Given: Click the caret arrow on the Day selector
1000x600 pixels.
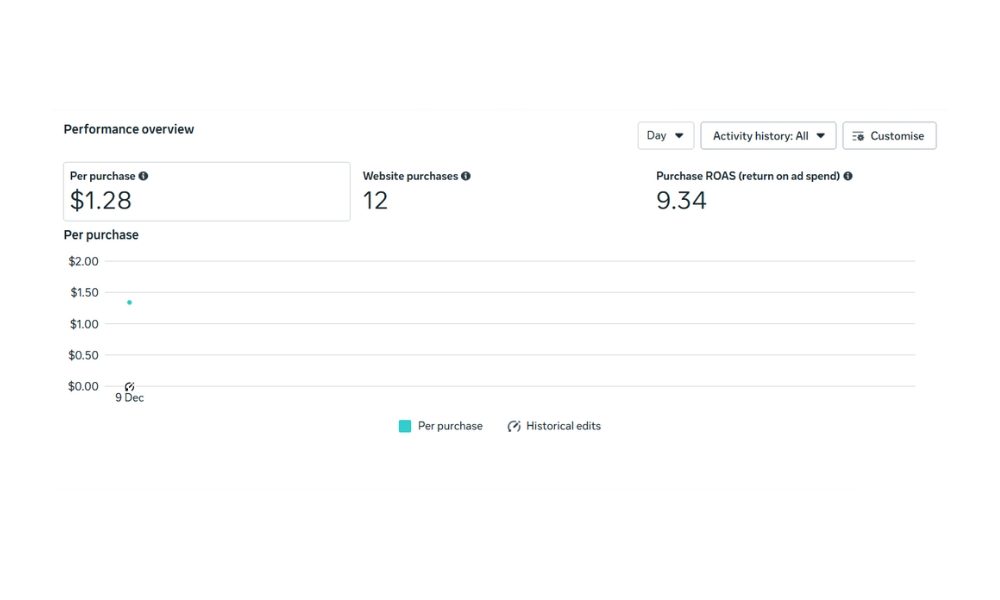Looking at the screenshot, I should (x=679, y=136).
